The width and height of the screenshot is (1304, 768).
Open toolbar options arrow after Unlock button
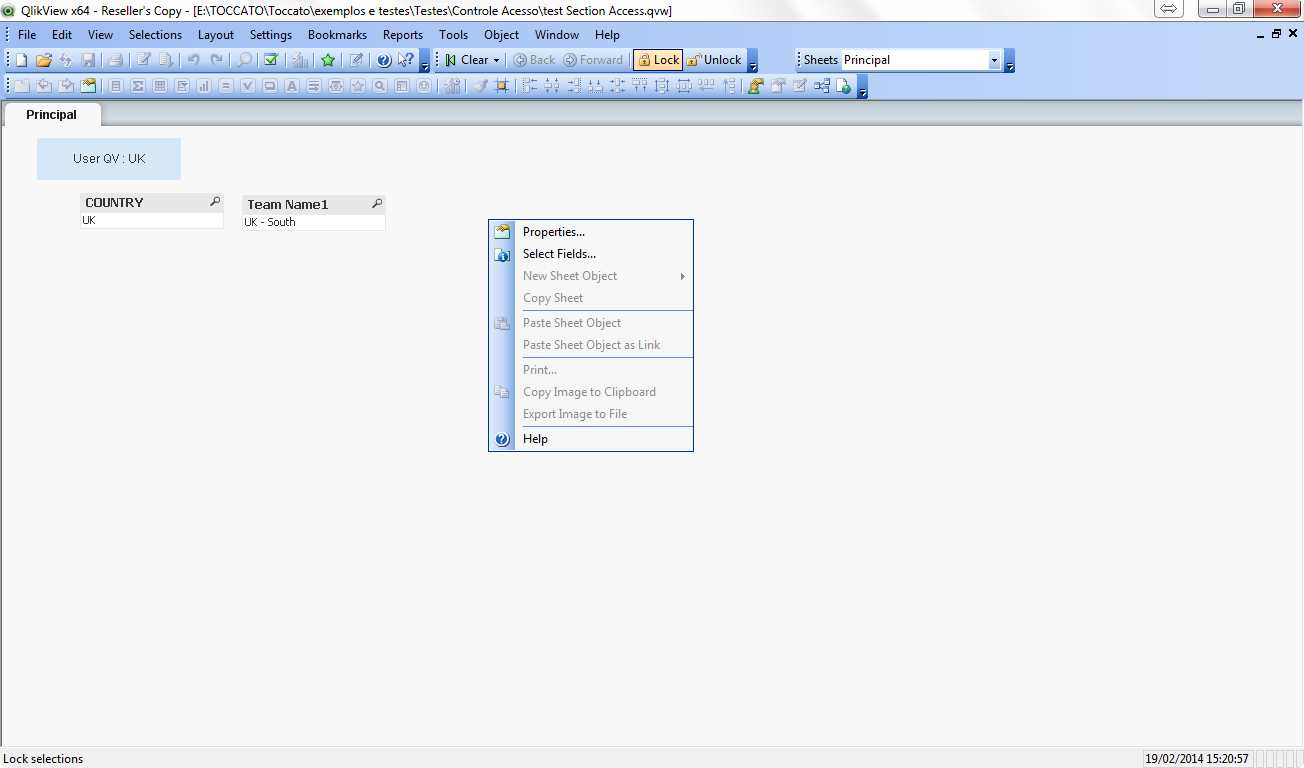(752, 60)
